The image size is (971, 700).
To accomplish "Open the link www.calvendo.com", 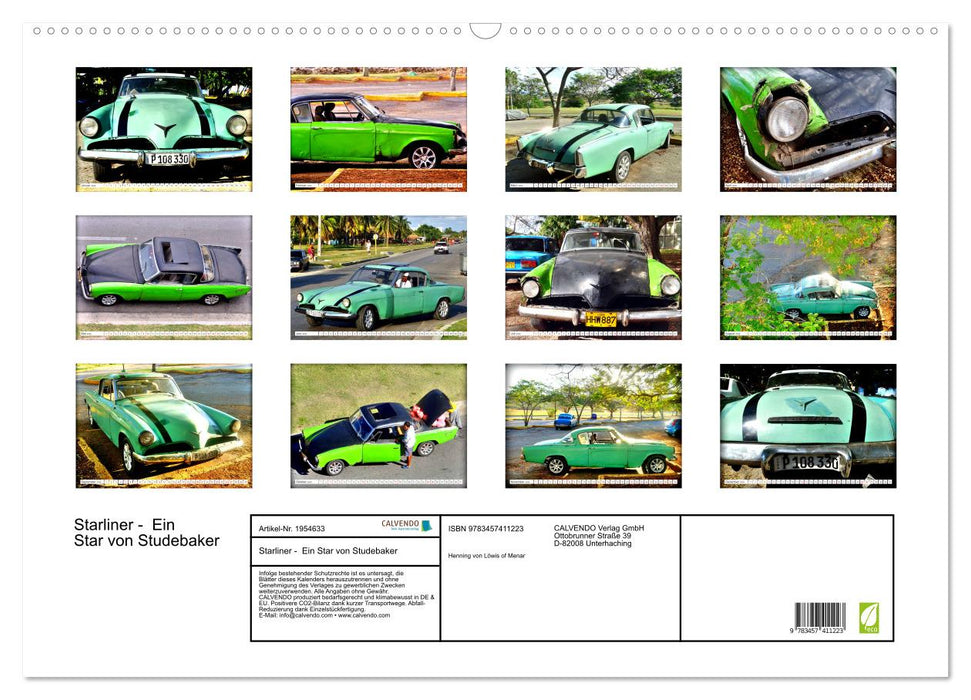I will pyautogui.click(x=364, y=616).
